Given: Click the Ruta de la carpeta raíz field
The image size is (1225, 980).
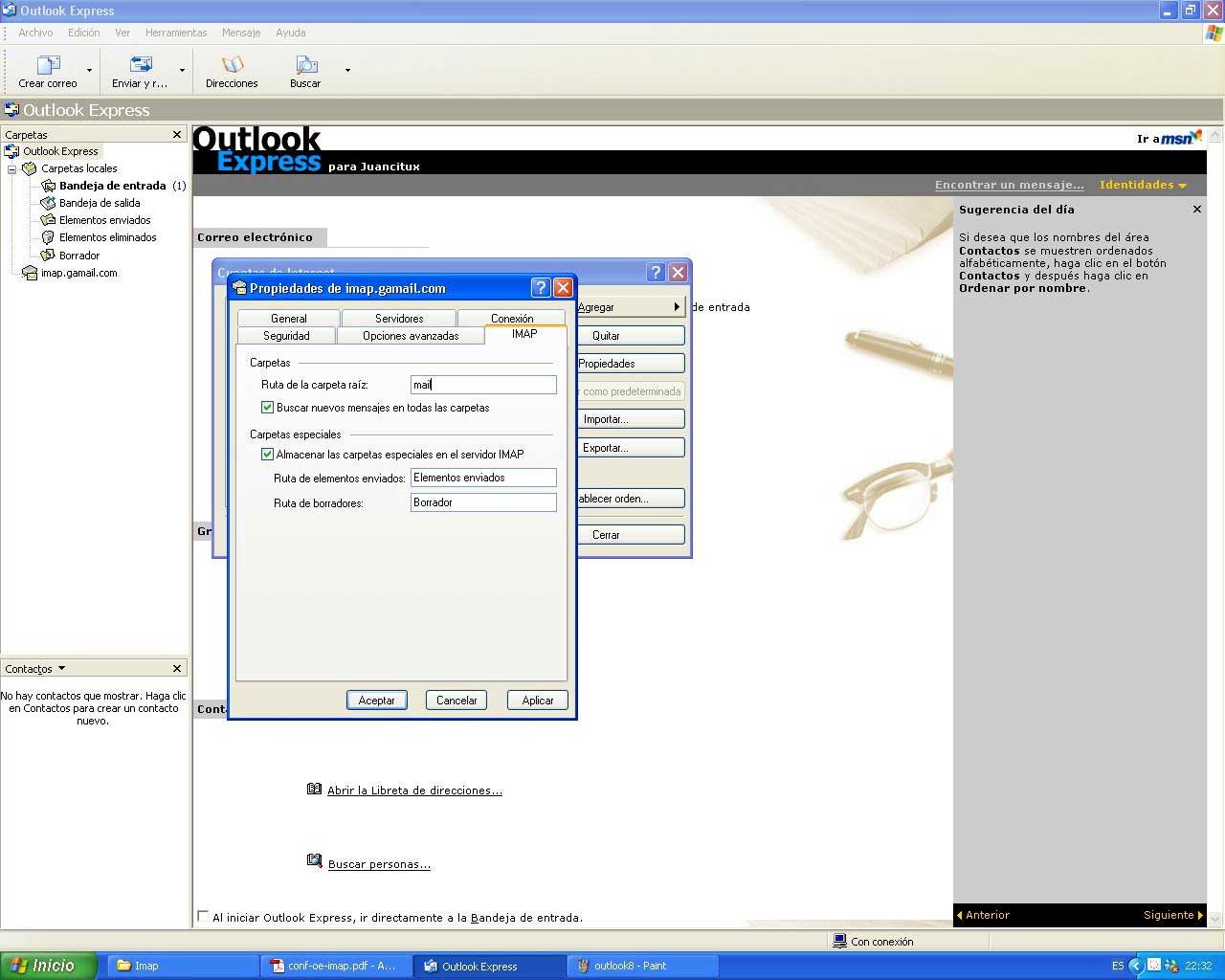Looking at the screenshot, I should tap(483, 385).
